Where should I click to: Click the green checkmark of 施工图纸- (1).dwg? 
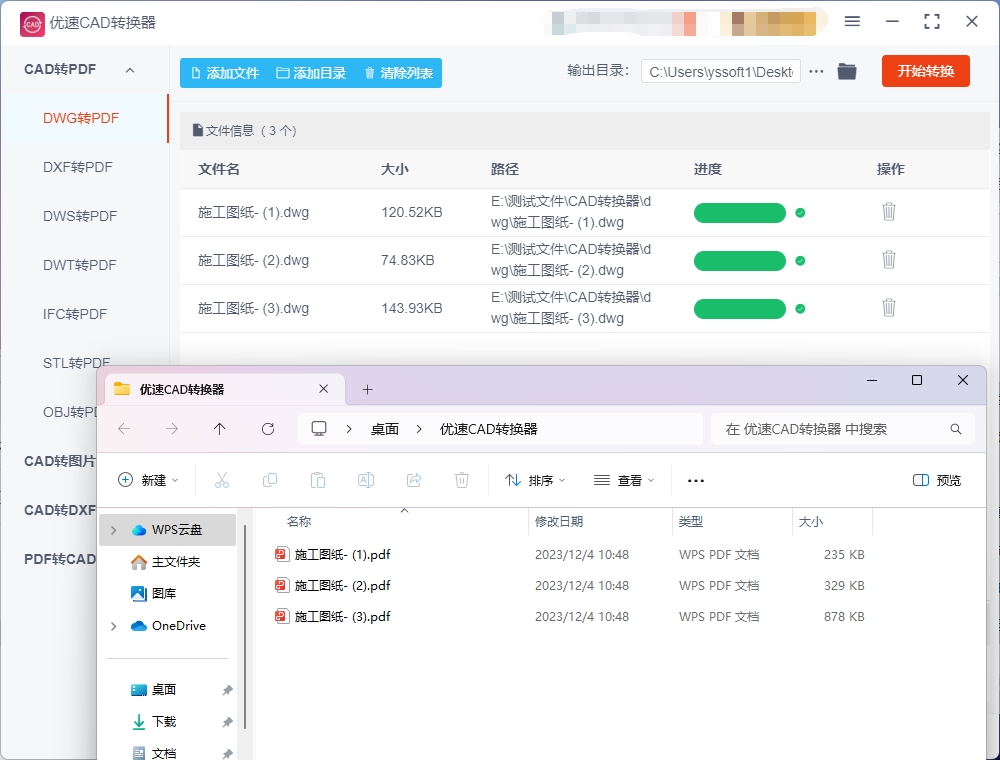pos(800,213)
